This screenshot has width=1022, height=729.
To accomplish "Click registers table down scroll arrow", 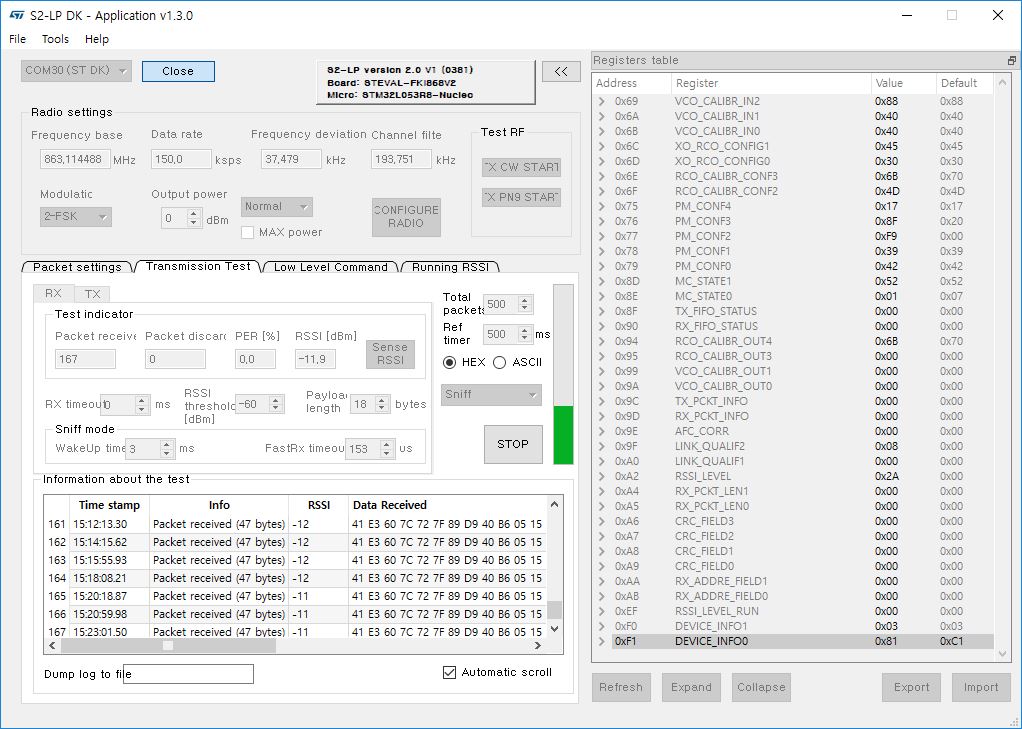I will pos(1002,654).
